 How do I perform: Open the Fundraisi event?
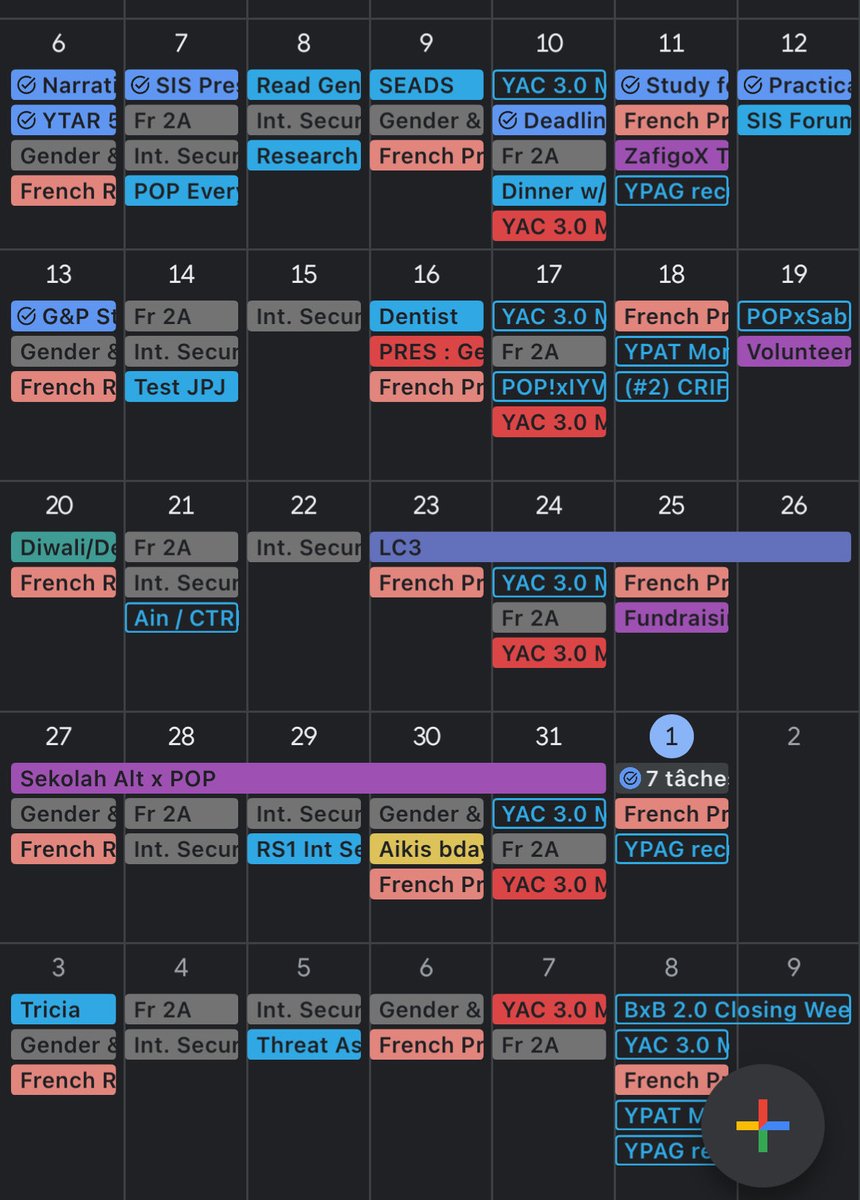[x=671, y=617]
